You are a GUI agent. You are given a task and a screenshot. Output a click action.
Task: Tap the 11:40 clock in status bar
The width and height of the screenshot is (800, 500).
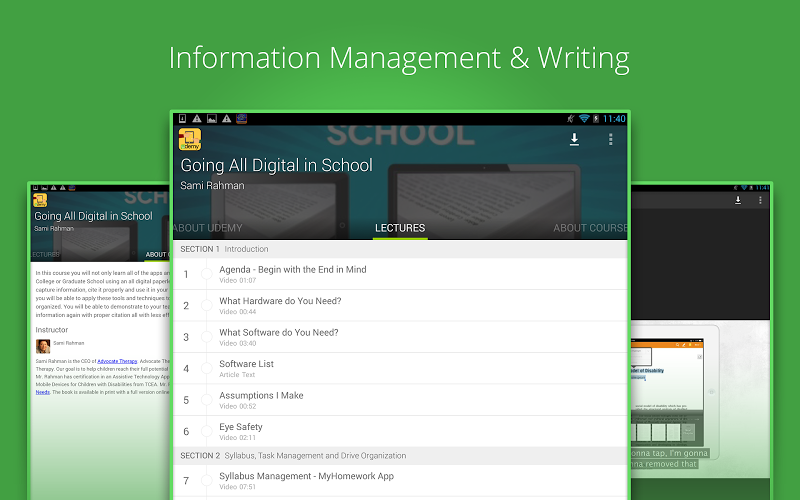point(614,119)
